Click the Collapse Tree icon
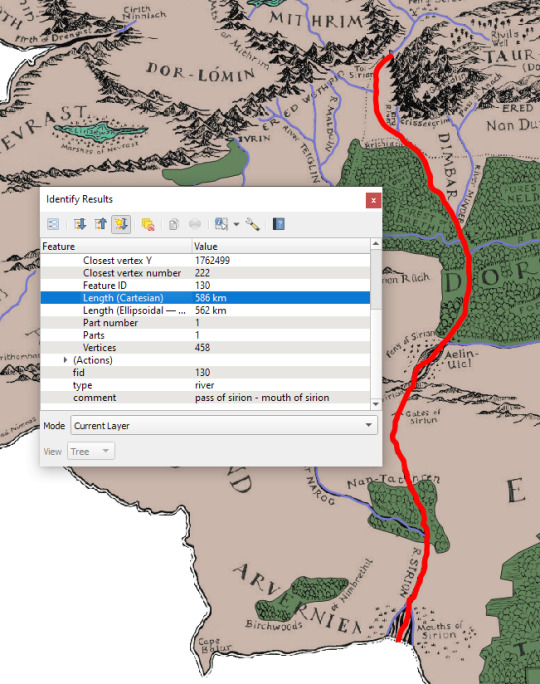 [x=101, y=224]
